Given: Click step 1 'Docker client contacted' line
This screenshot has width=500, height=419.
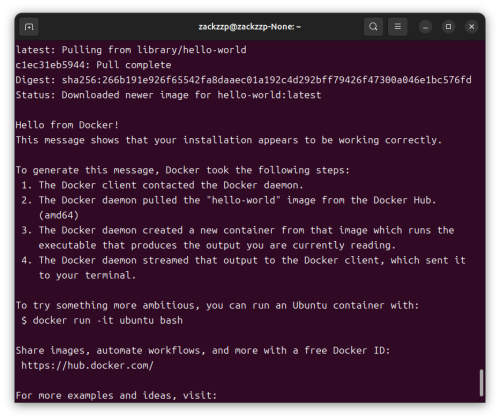Looking at the screenshot, I should (162, 185).
